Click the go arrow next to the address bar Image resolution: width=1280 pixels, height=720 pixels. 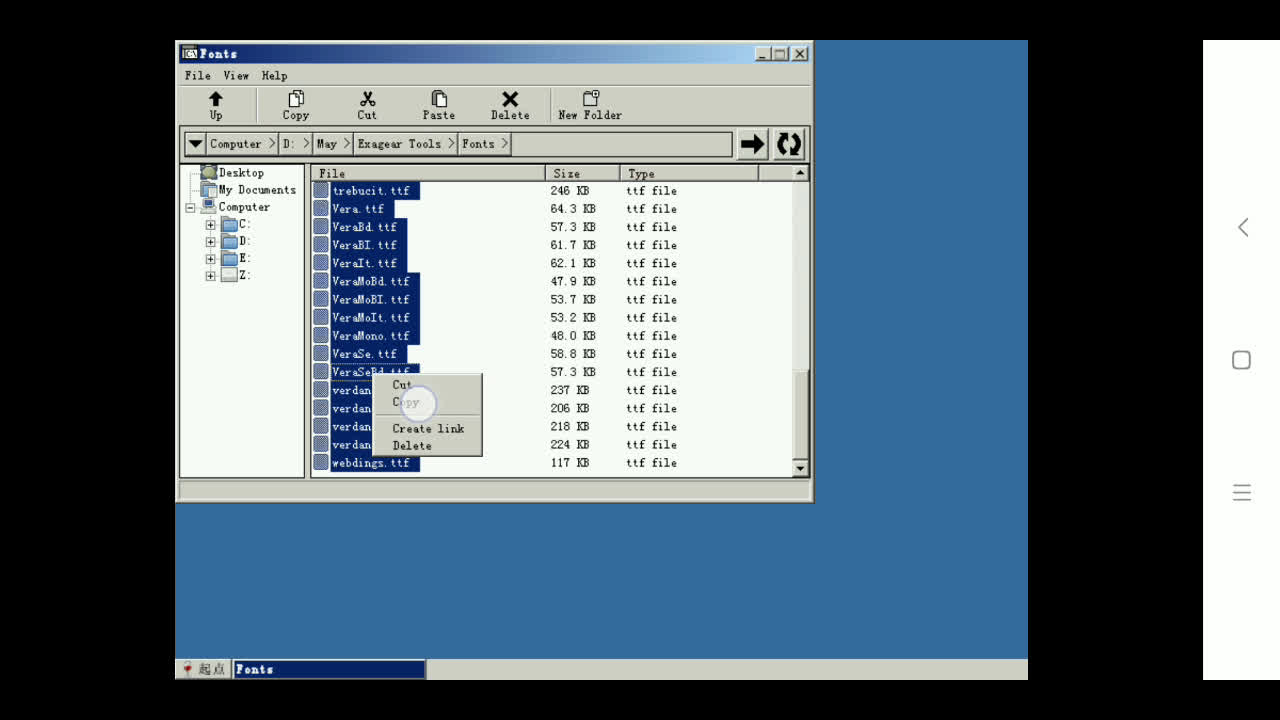[751, 143]
